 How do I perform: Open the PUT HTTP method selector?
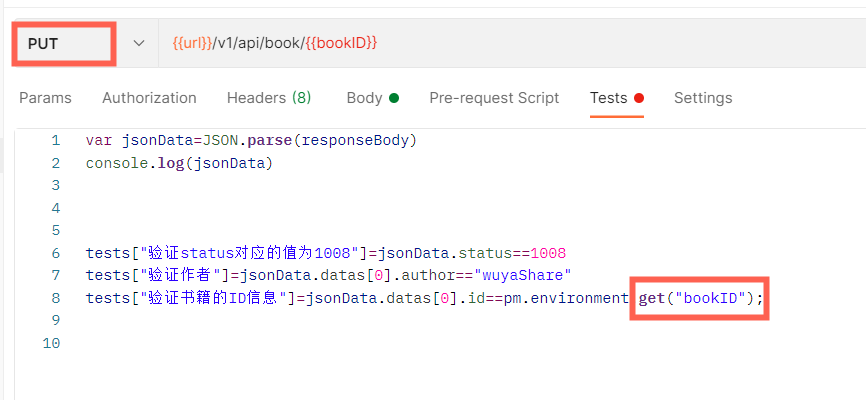64,44
